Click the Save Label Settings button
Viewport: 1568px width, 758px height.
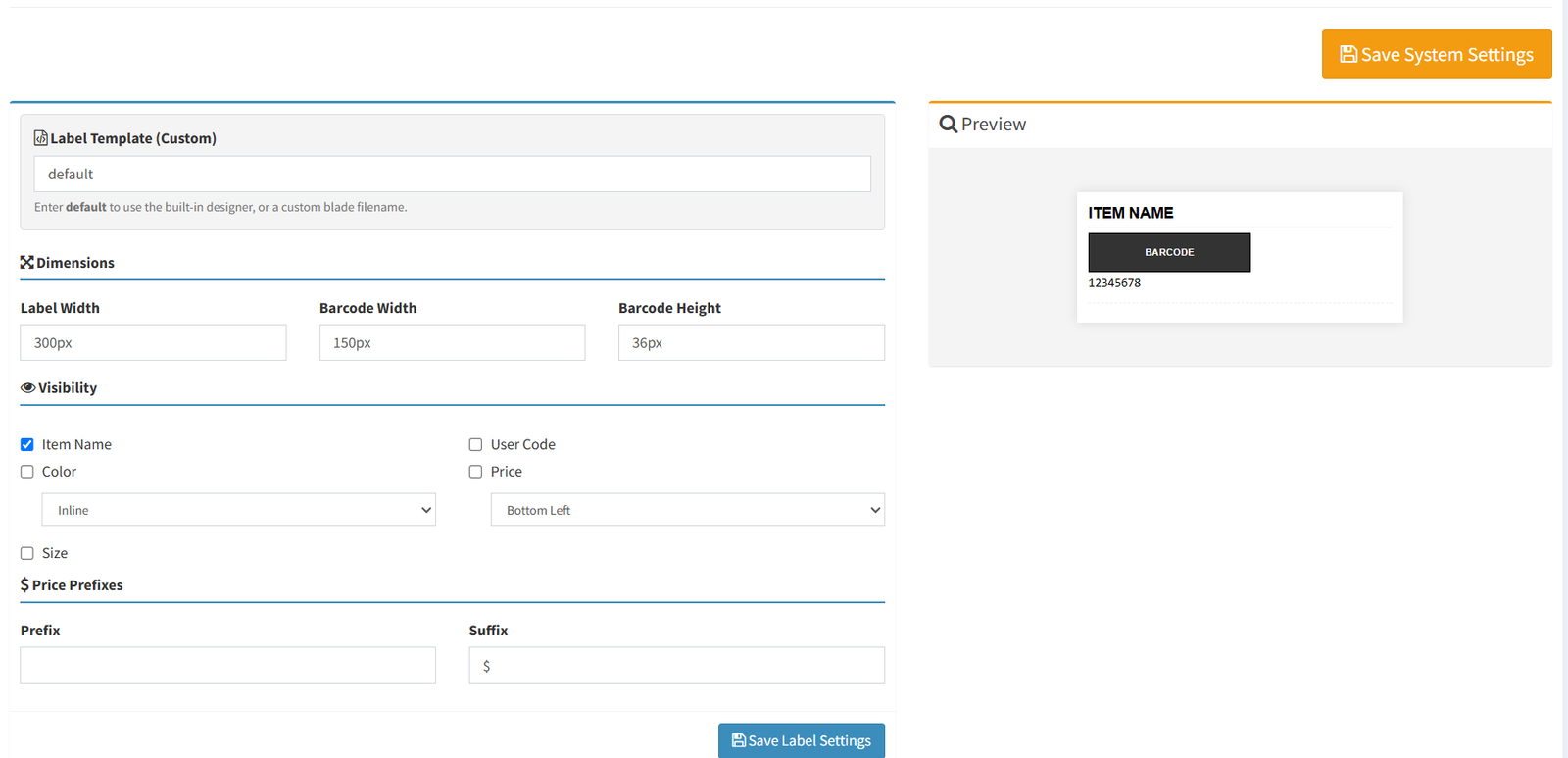click(802, 740)
